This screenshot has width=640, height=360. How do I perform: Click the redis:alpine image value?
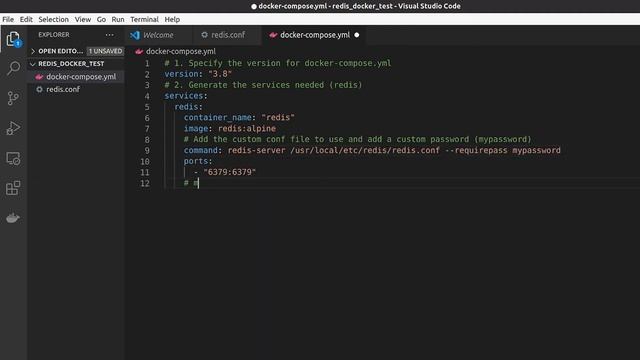pyautogui.click(x=247, y=129)
